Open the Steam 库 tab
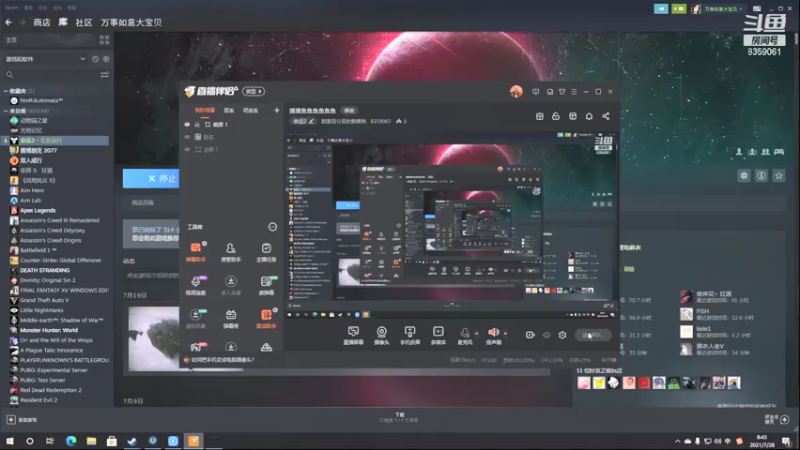This screenshot has width=800, height=450. coord(63,22)
